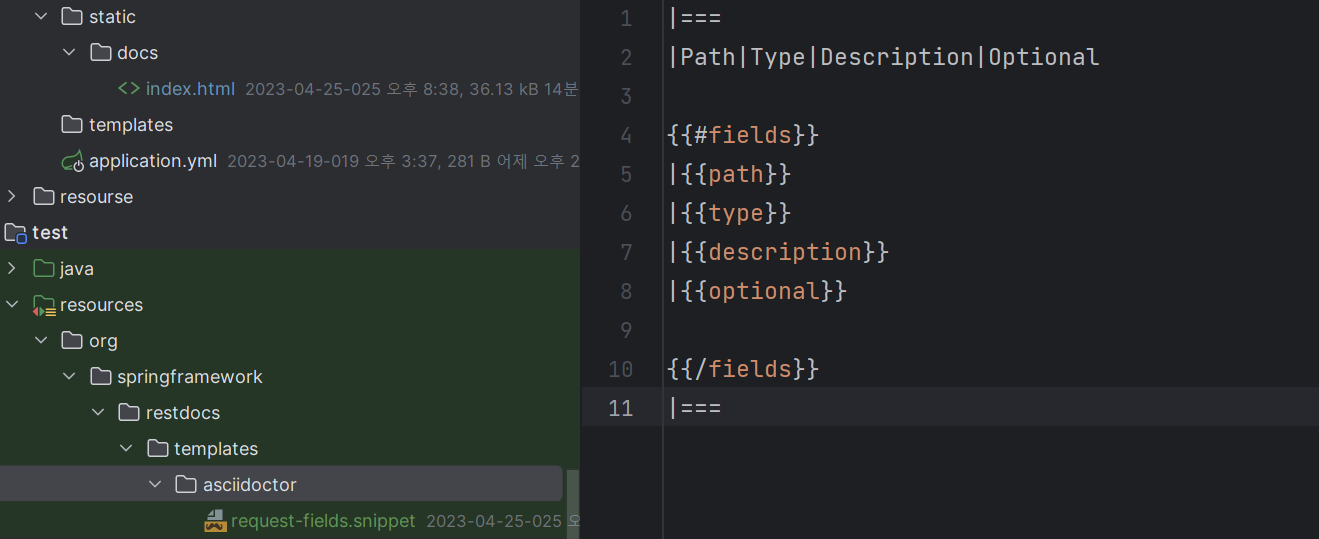
Task: Click index.html's timestamp and 36.13 kB details
Action: [x=412, y=89]
